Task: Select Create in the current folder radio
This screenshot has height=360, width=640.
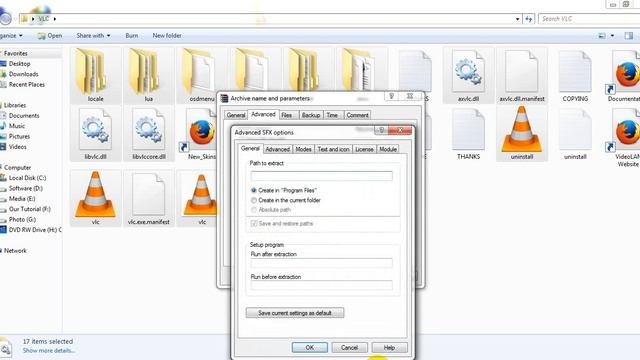Action: coord(253,200)
